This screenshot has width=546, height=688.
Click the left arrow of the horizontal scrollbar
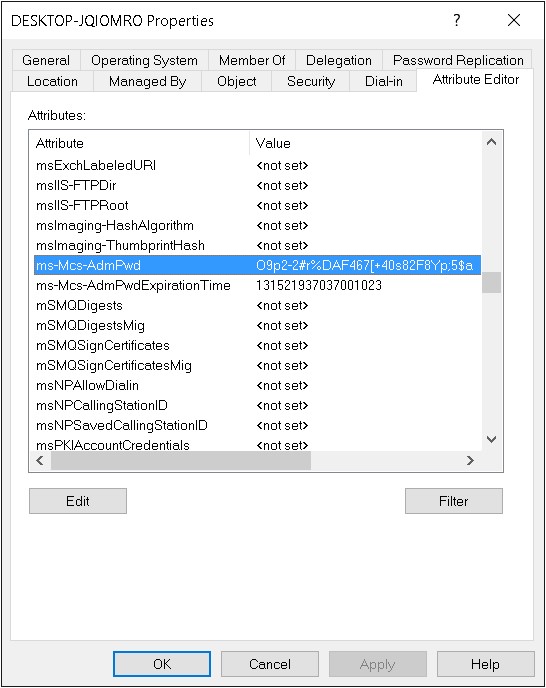coord(40,460)
